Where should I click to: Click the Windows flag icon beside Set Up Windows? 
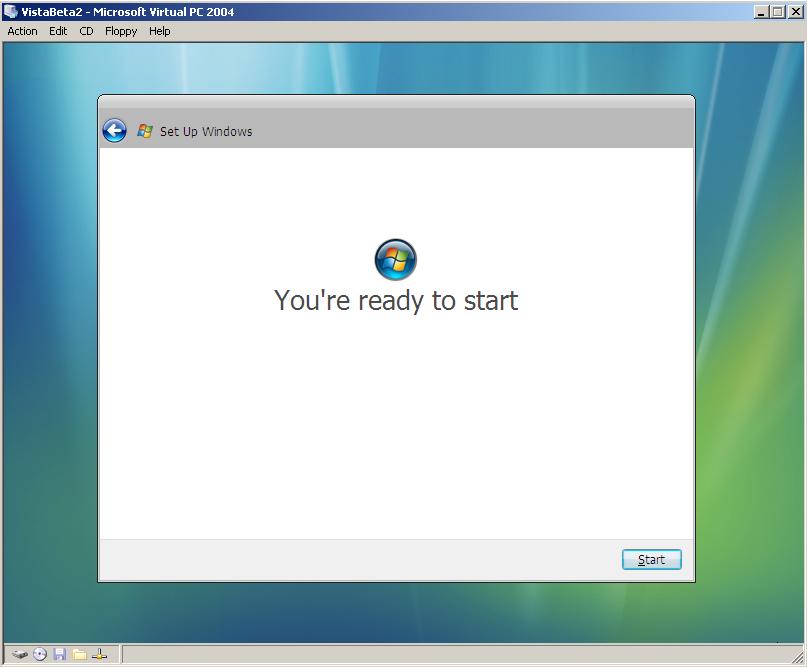click(x=145, y=131)
